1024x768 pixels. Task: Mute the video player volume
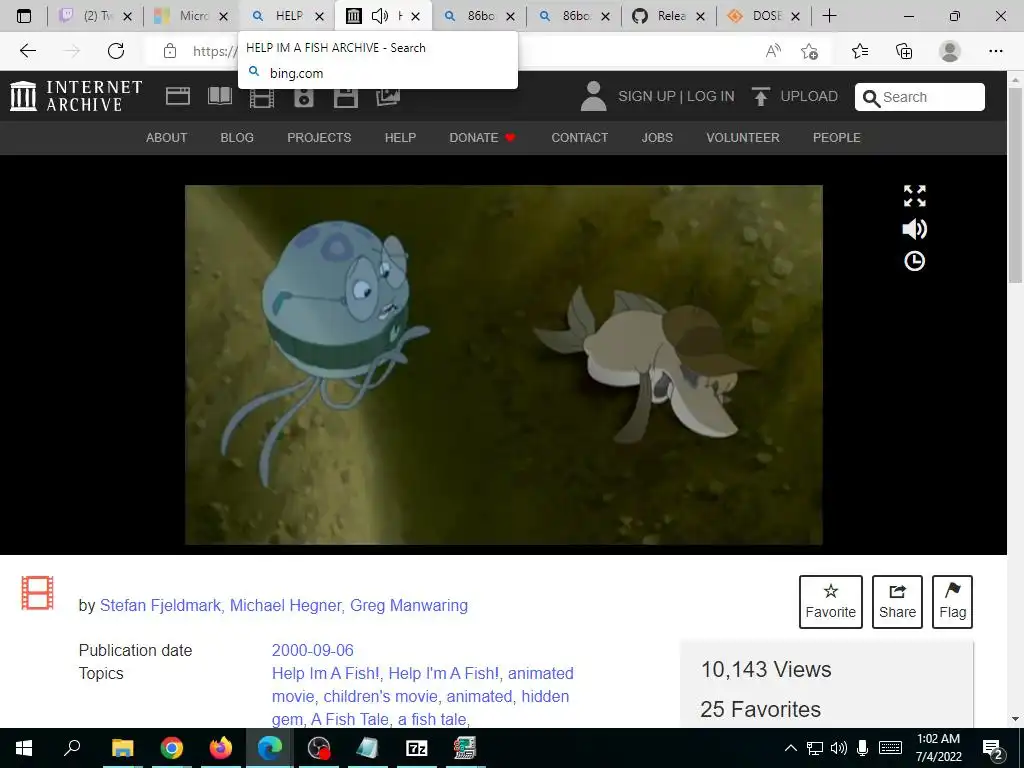[914, 229]
